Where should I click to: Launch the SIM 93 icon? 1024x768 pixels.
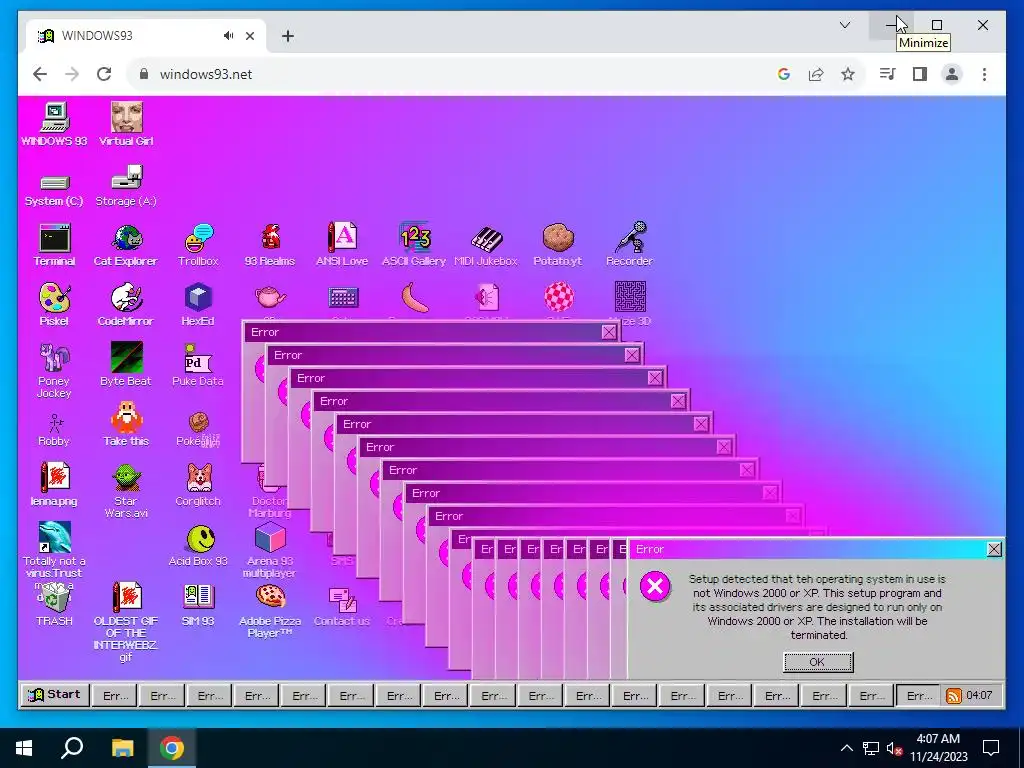[198, 605]
